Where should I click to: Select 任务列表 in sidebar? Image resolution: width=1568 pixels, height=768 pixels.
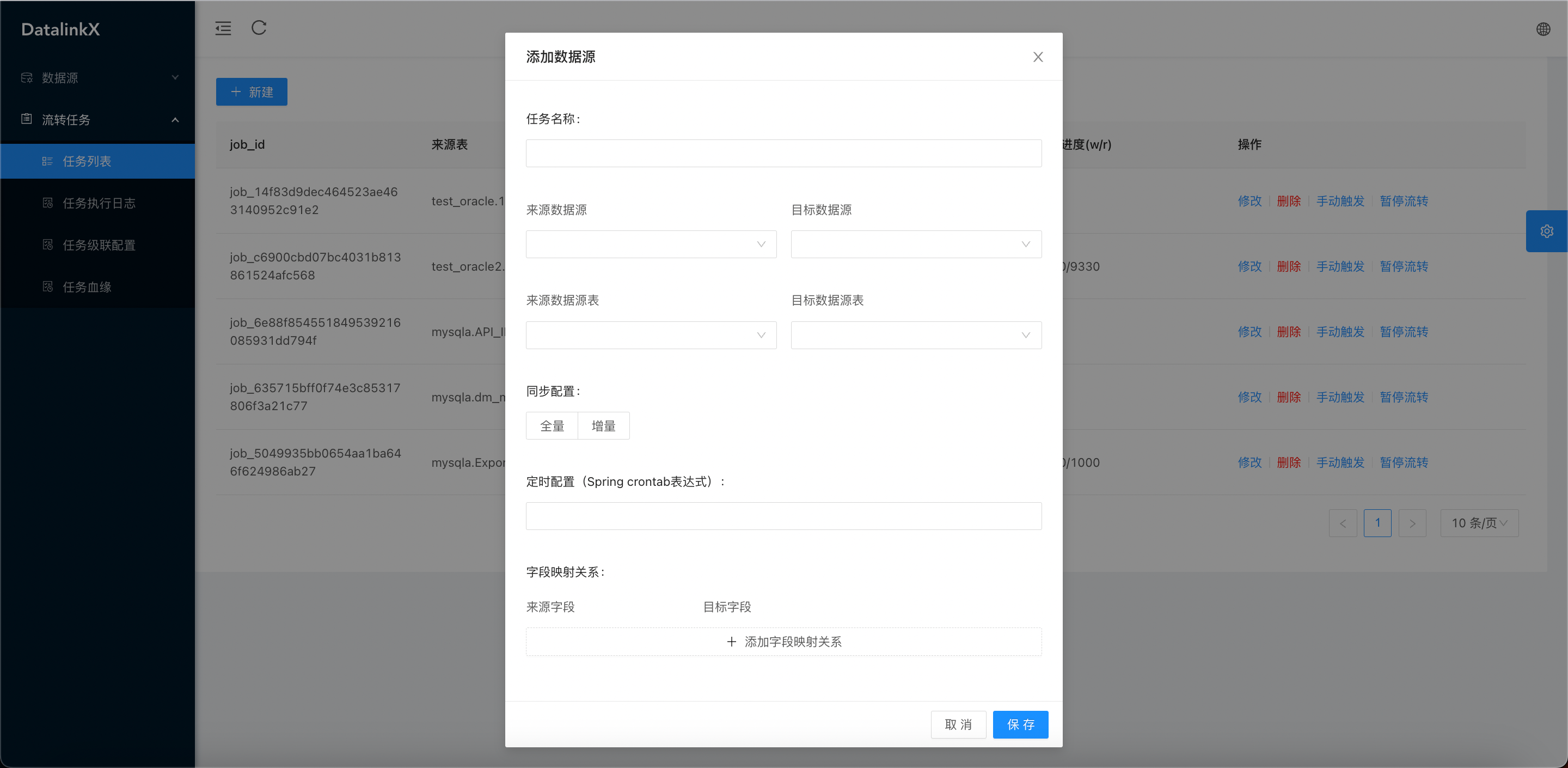87,161
